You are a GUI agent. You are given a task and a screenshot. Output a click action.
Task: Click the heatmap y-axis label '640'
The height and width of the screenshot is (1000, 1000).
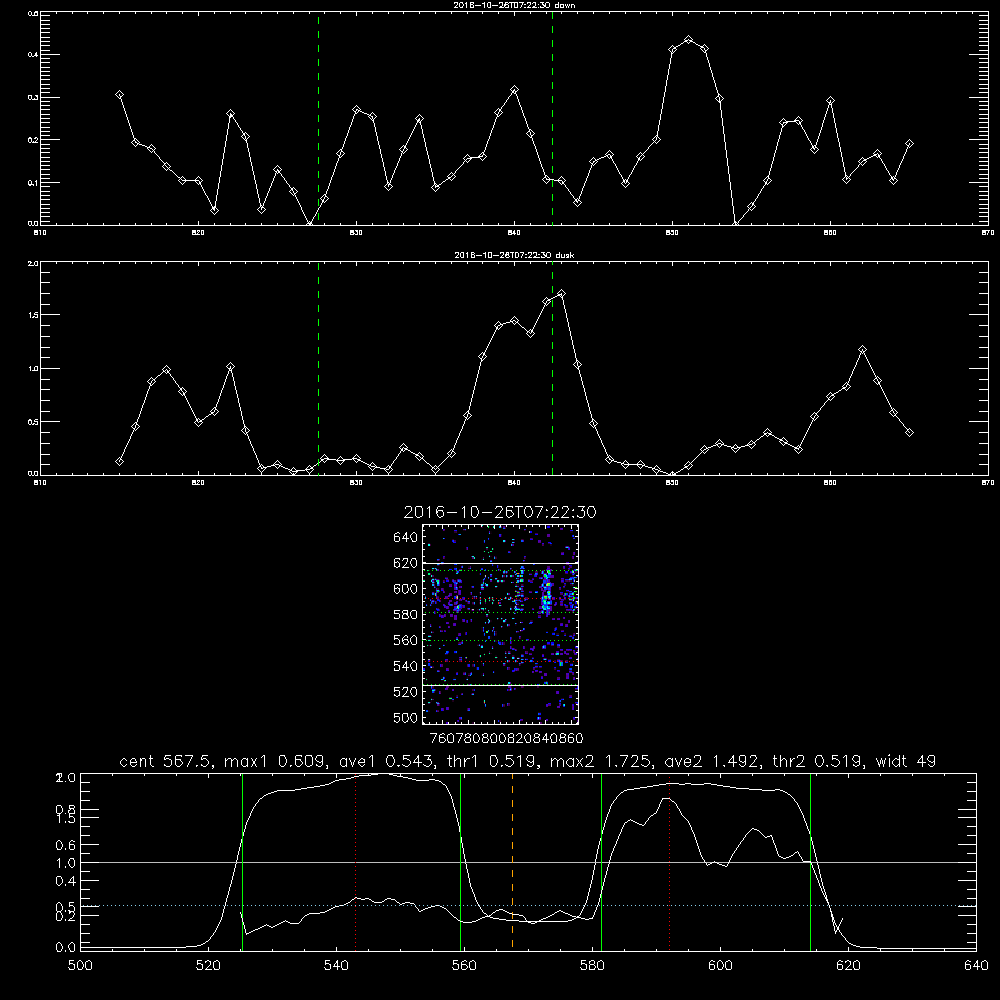tap(406, 538)
